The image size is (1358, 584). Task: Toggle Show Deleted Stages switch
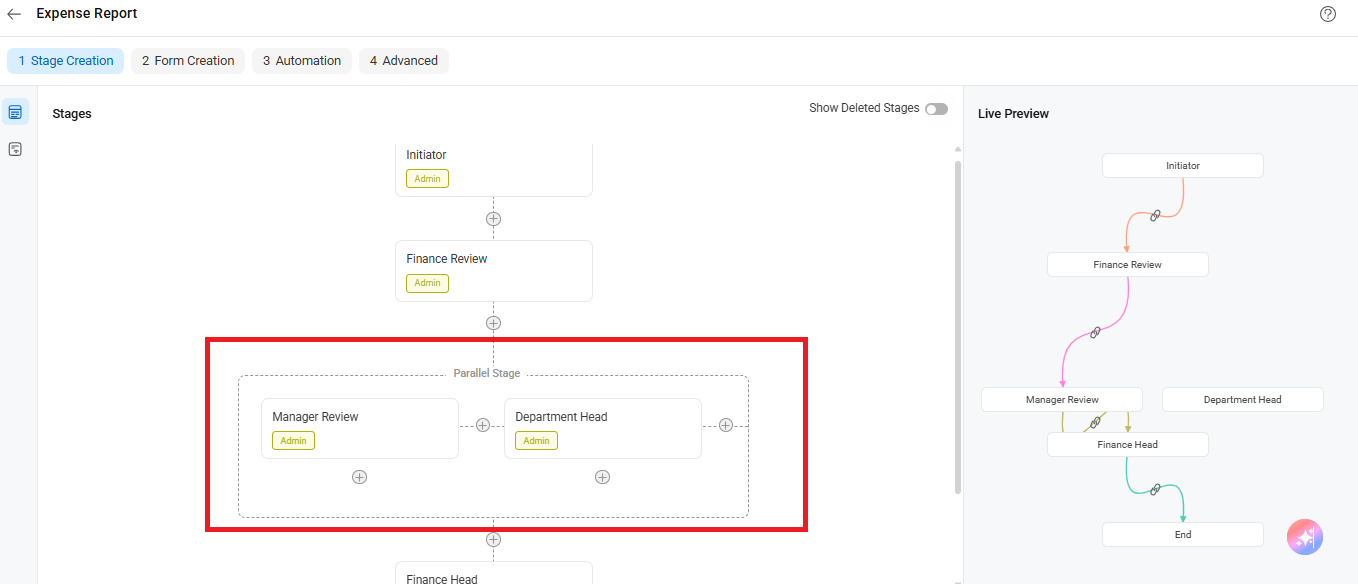coord(936,109)
